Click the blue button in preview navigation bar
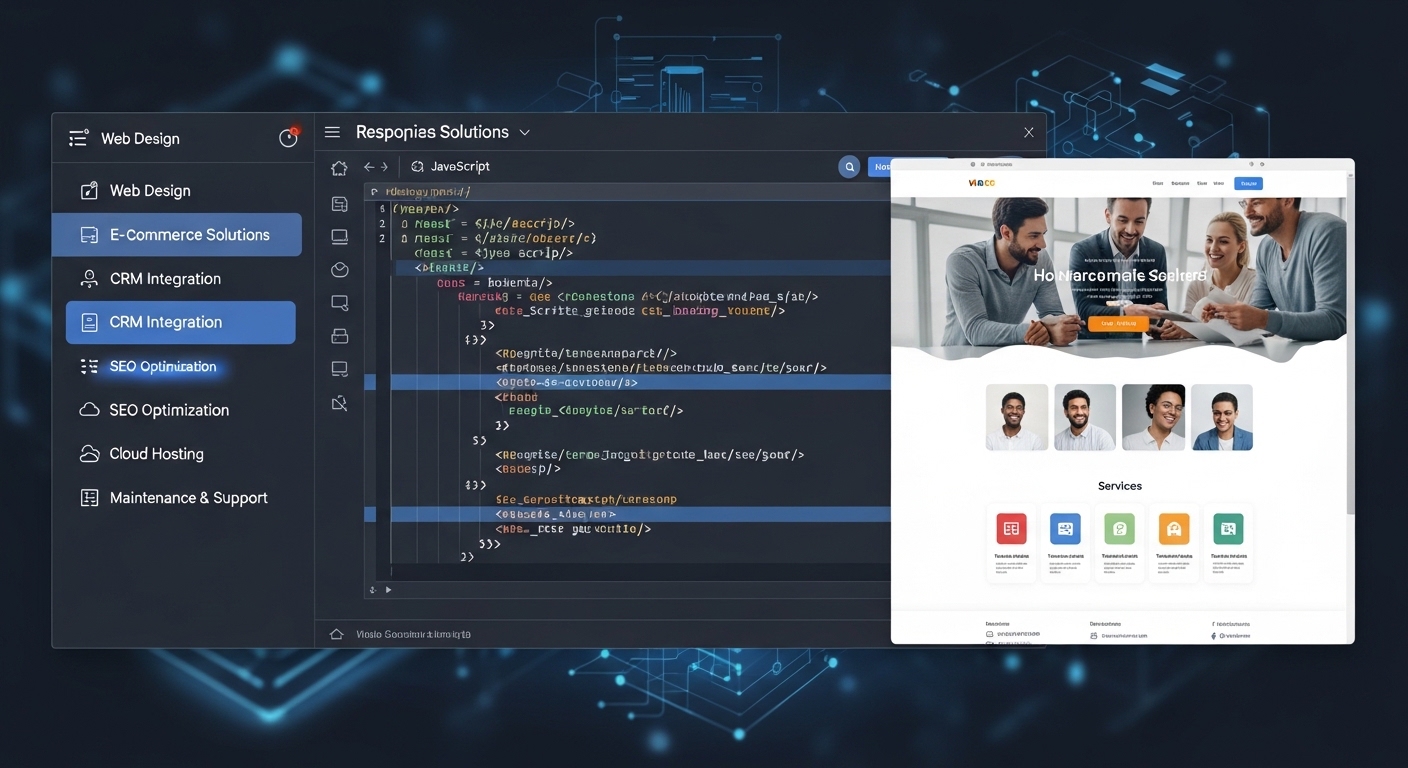Image resolution: width=1408 pixels, height=768 pixels. (1248, 183)
